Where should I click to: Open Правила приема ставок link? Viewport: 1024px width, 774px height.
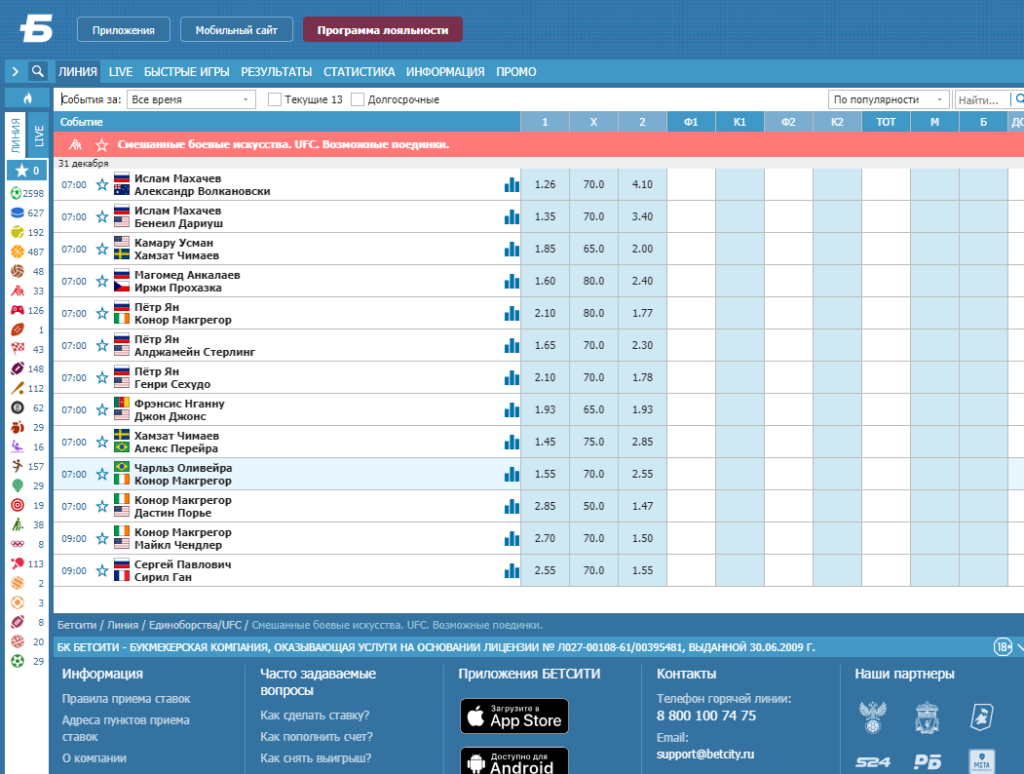[x=126, y=699]
